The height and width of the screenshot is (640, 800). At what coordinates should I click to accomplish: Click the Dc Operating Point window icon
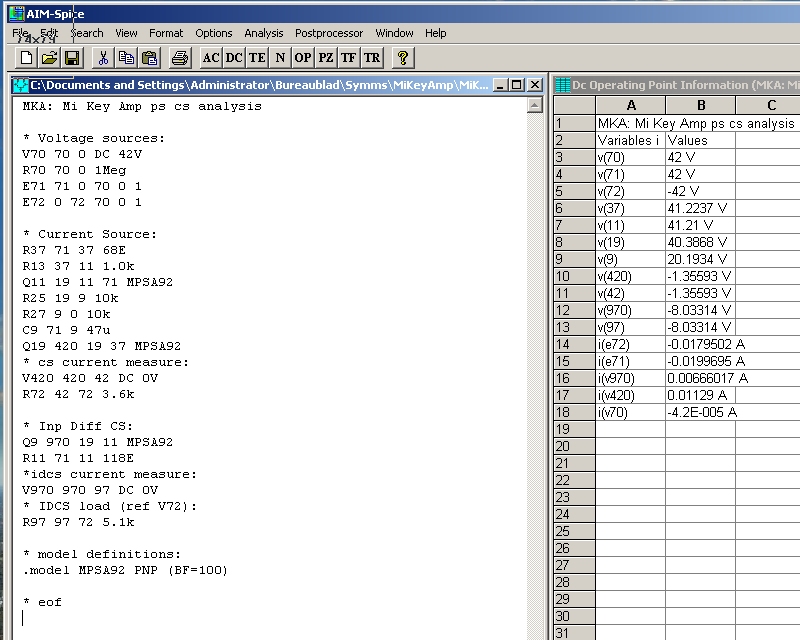pyautogui.click(x=562, y=85)
